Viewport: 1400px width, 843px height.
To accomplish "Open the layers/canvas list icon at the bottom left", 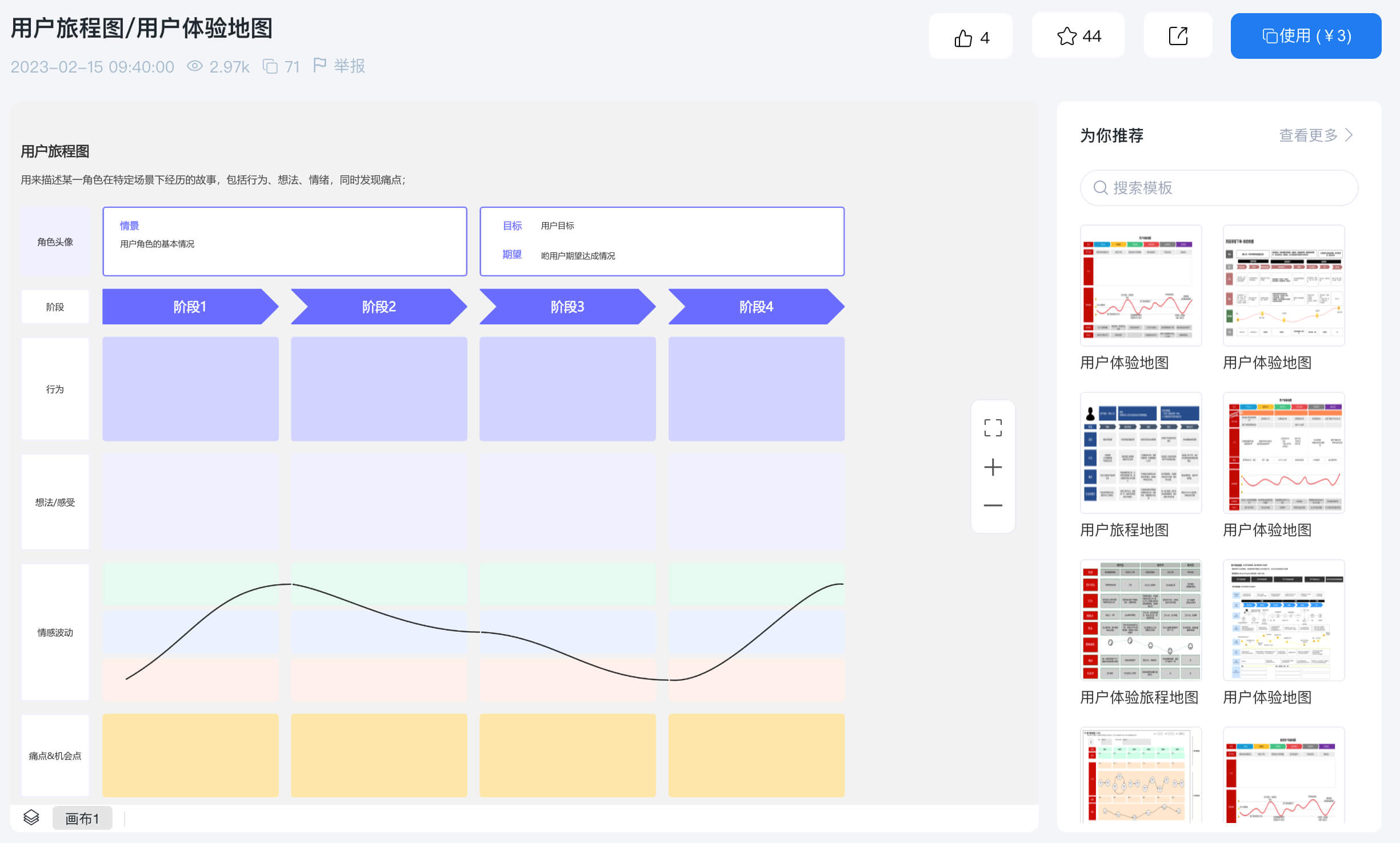I will click(x=31, y=817).
